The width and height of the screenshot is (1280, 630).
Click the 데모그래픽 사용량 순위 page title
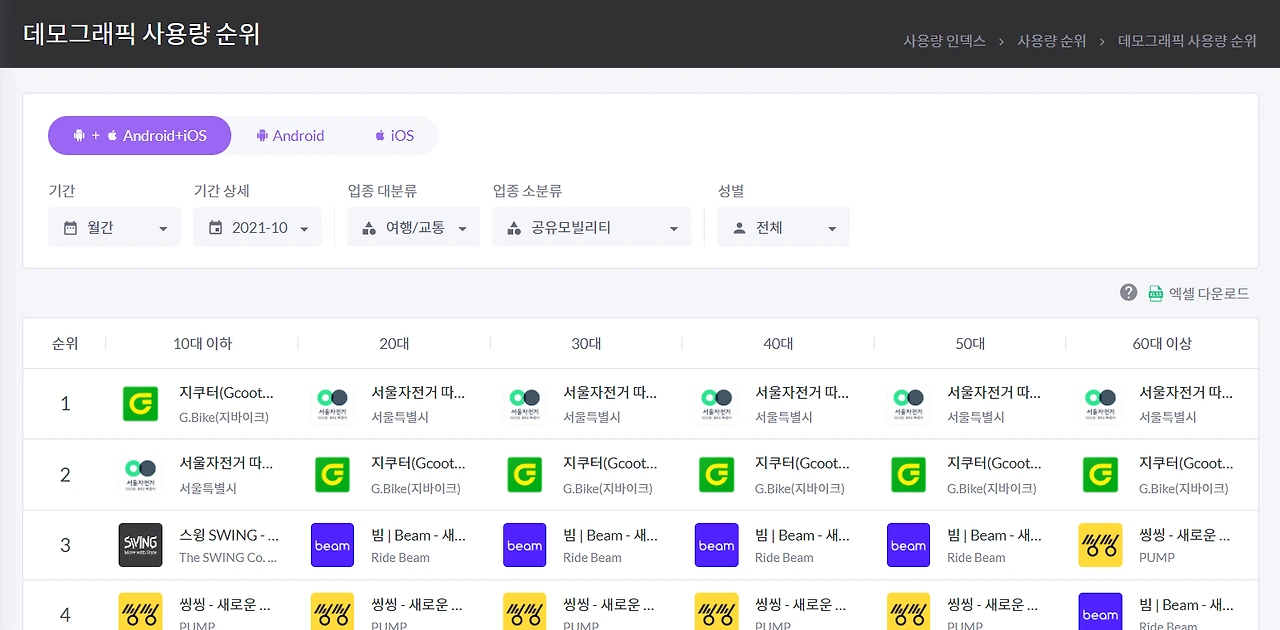coord(141,34)
